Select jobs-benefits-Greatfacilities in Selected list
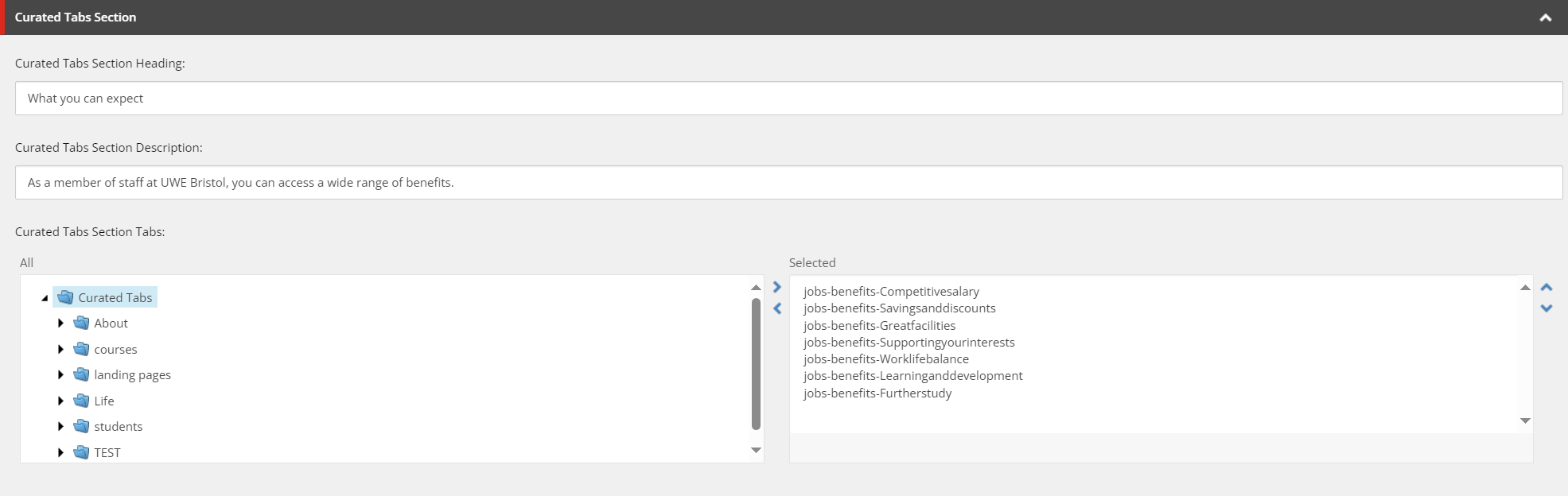 point(879,326)
